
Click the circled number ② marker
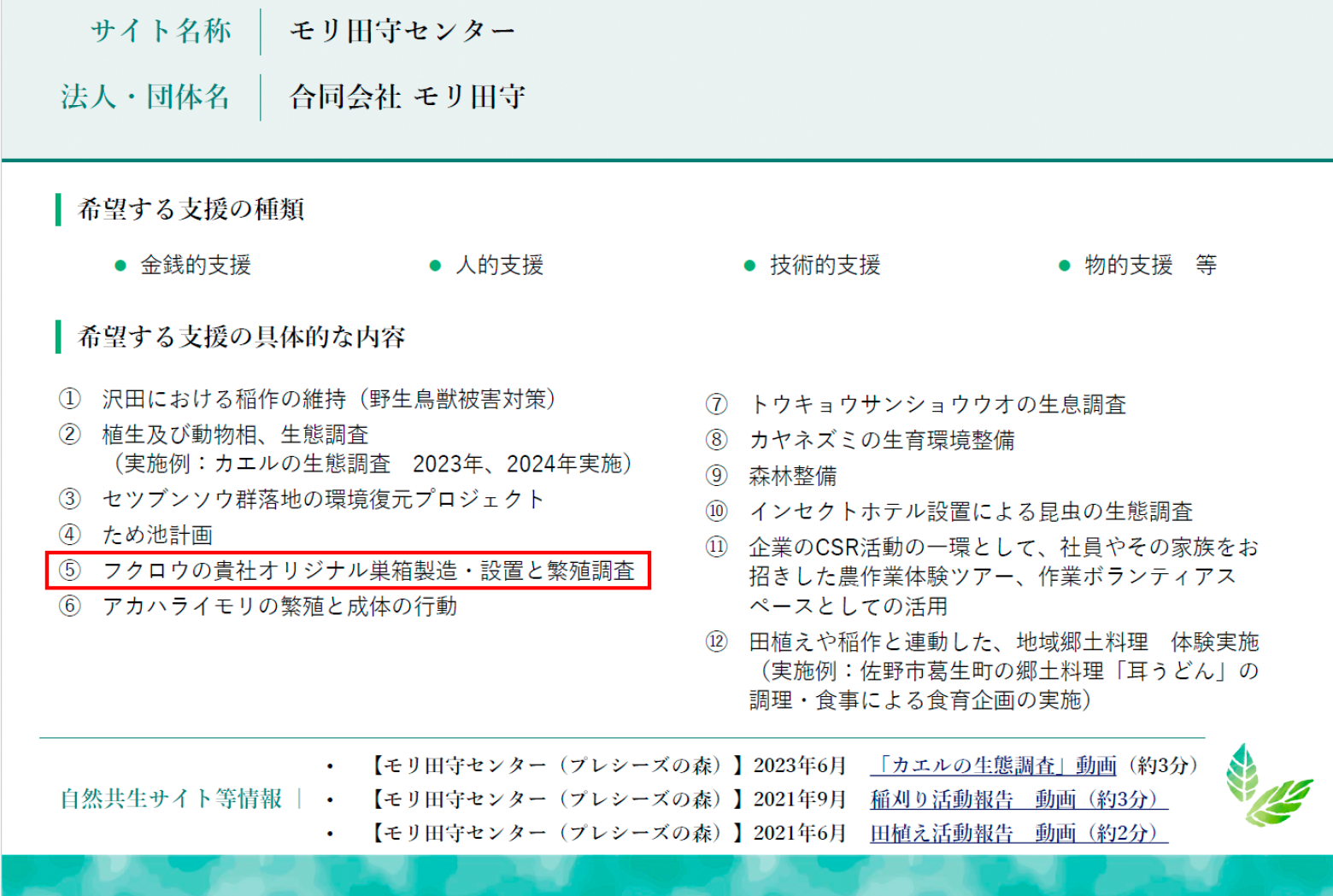coord(69,435)
